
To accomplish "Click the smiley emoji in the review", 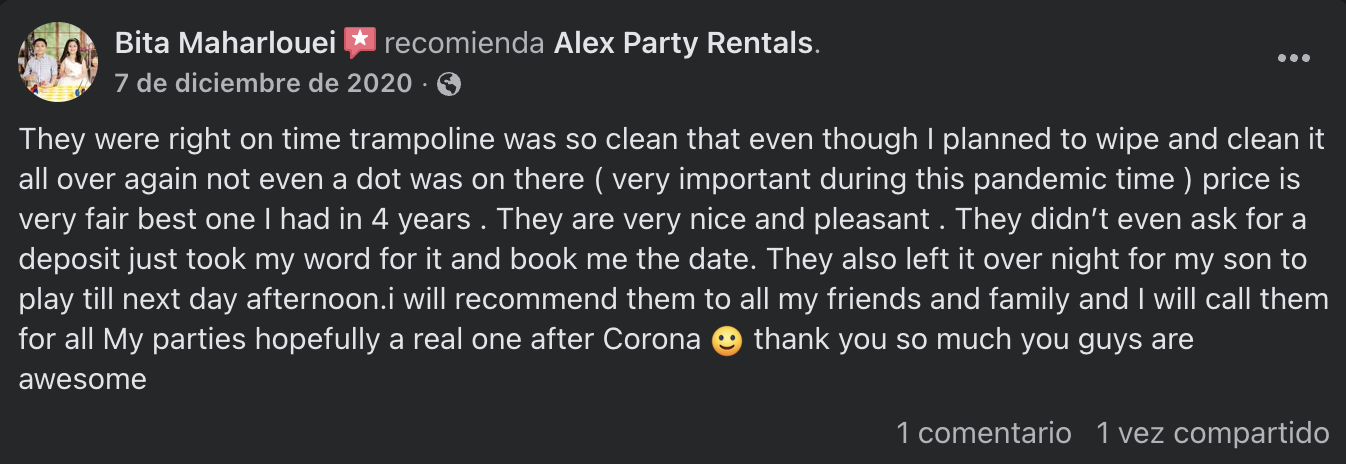I will click(x=726, y=340).
